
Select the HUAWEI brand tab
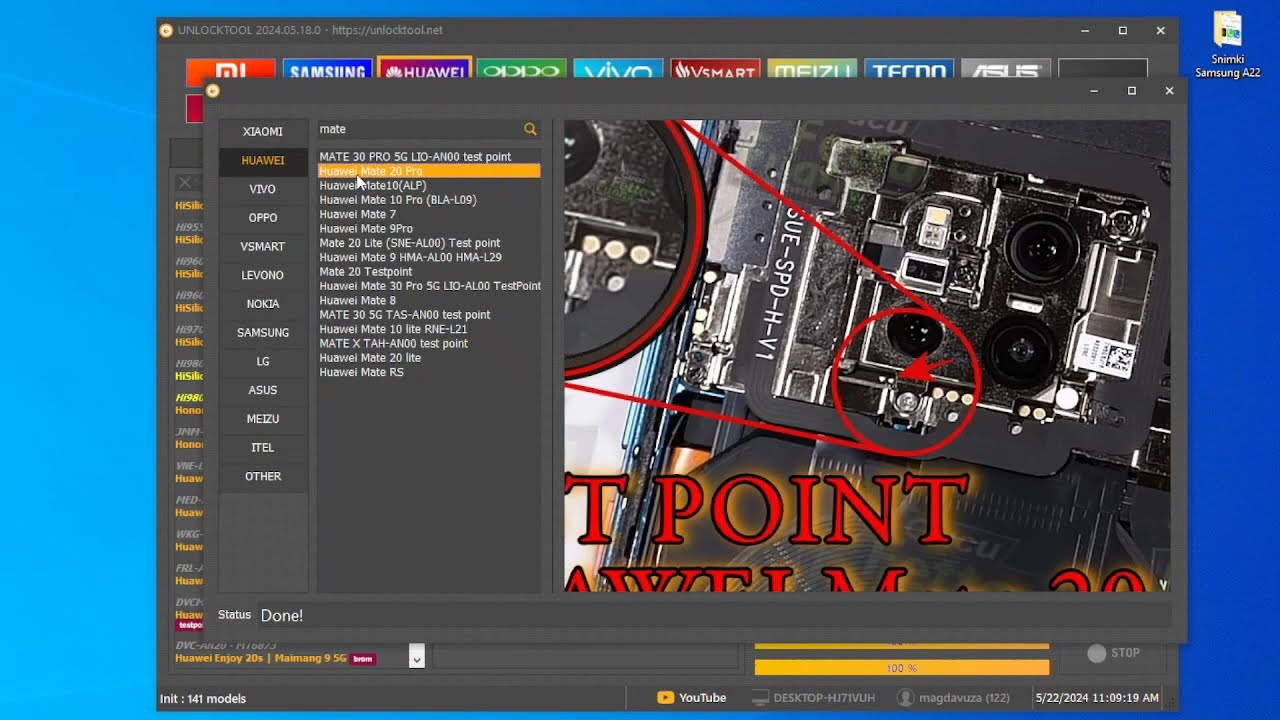[263, 161]
